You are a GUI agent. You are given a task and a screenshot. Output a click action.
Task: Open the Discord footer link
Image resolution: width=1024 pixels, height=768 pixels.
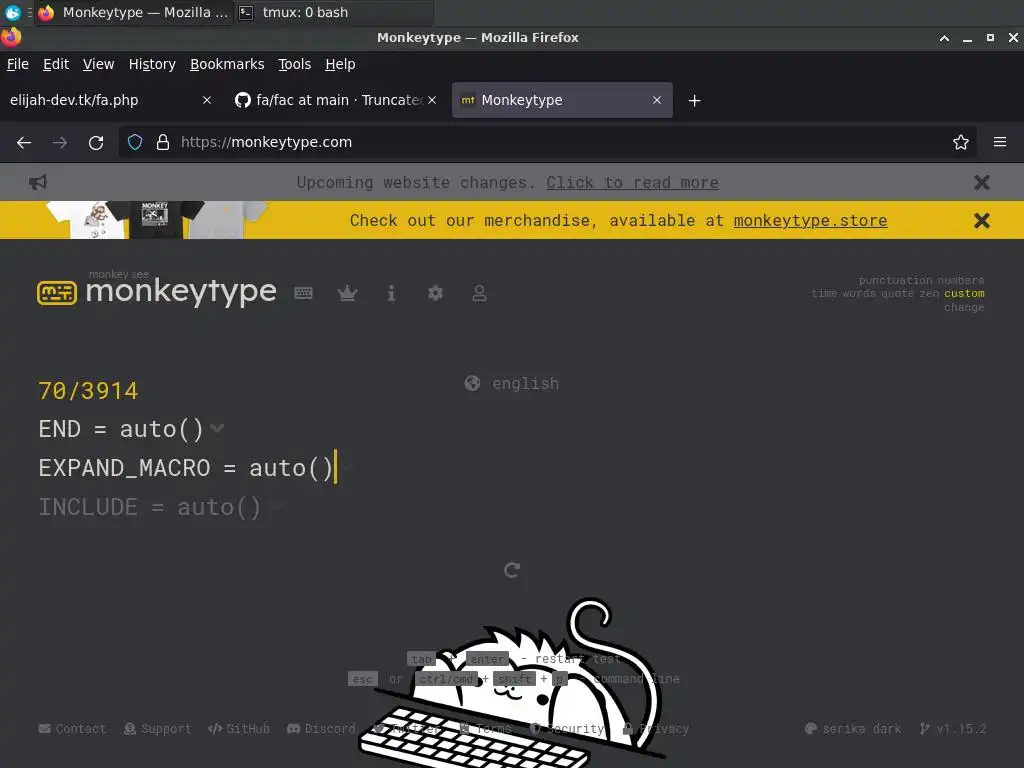click(321, 728)
